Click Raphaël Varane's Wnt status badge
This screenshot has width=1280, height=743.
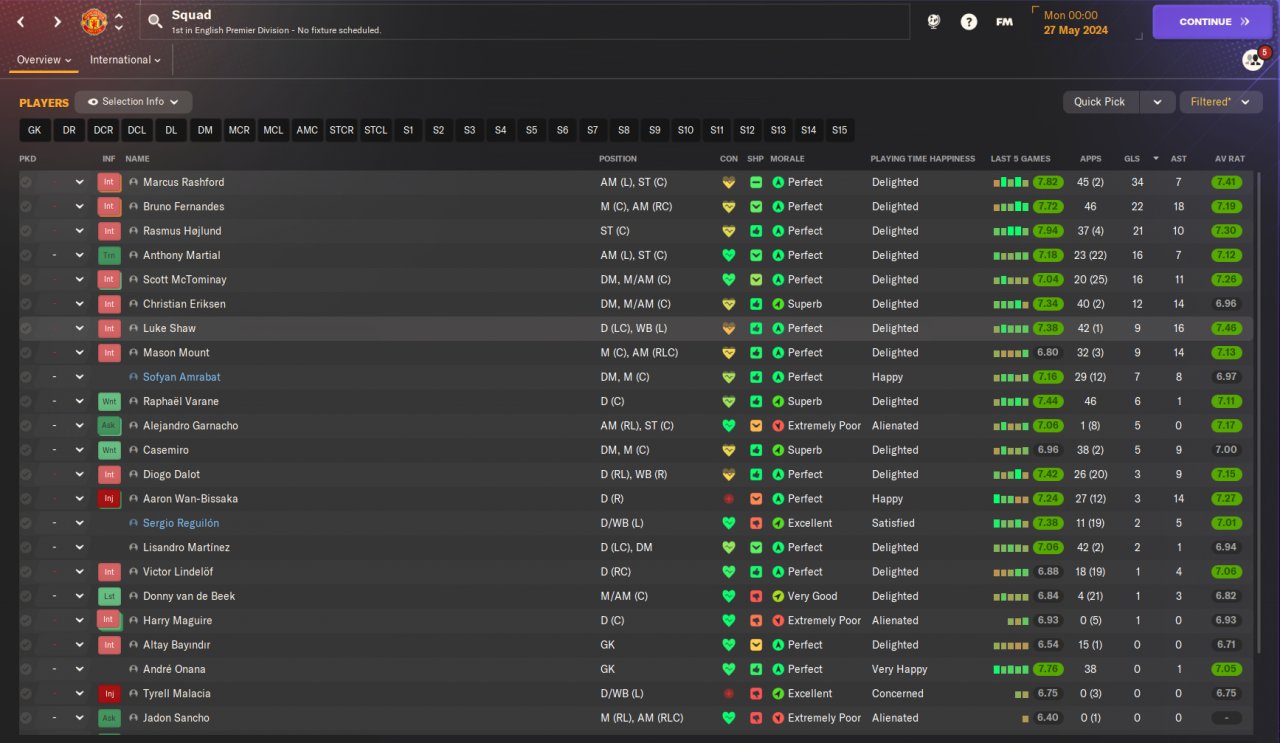pos(109,401)
